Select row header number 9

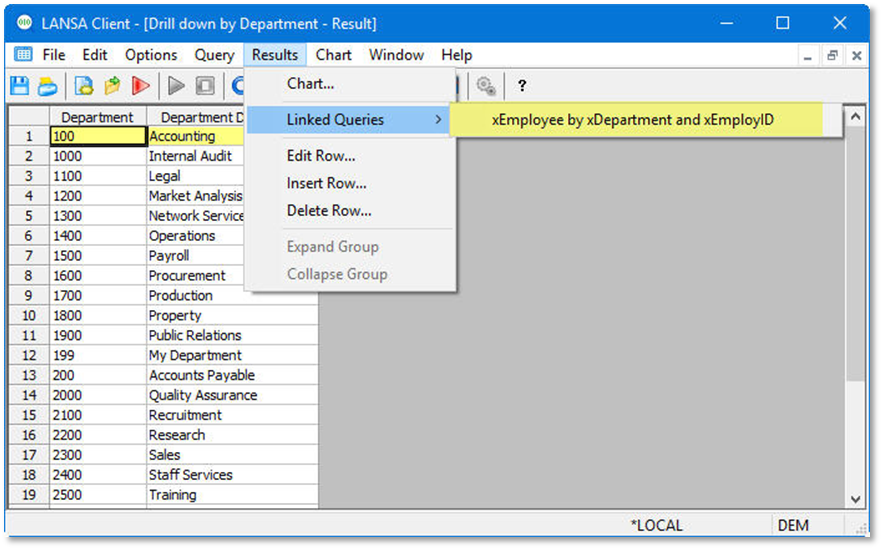pos(29,296)
